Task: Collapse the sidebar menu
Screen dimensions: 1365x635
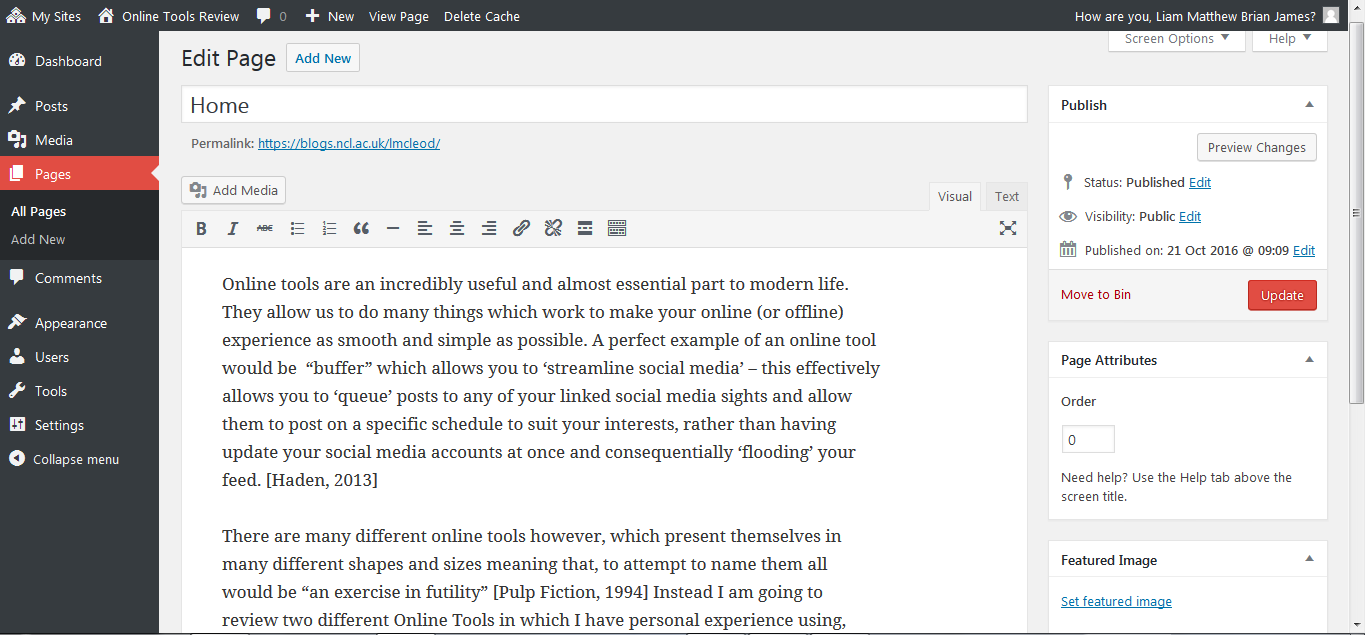Action: click(76, 460)
